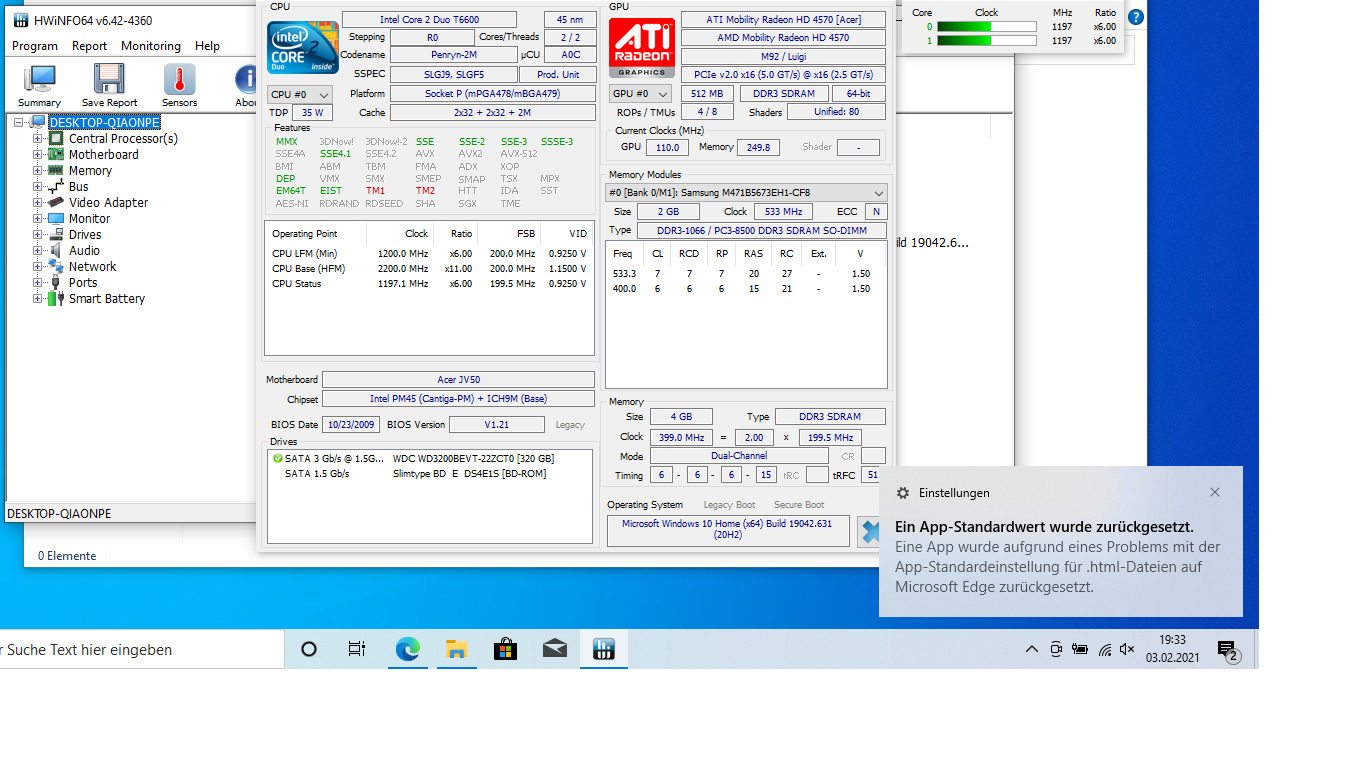Click the Motherboard tree icon
Image resolution: width=1366 pixels, height=768 pixels.
[56, 155]
